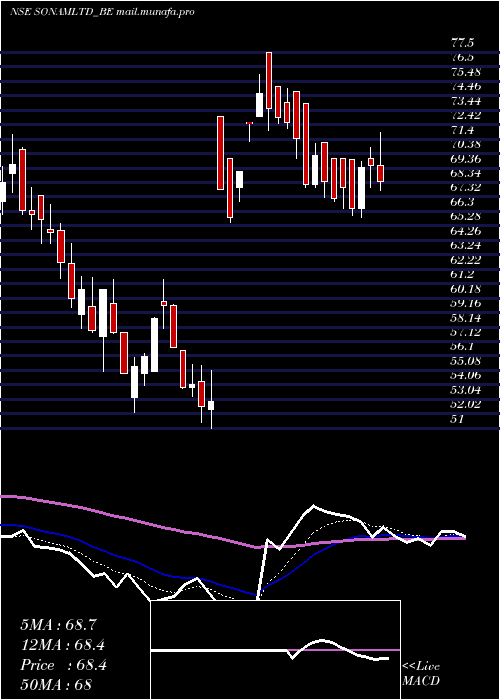Click the 68.34 price axis label

[x=466, y=173]
